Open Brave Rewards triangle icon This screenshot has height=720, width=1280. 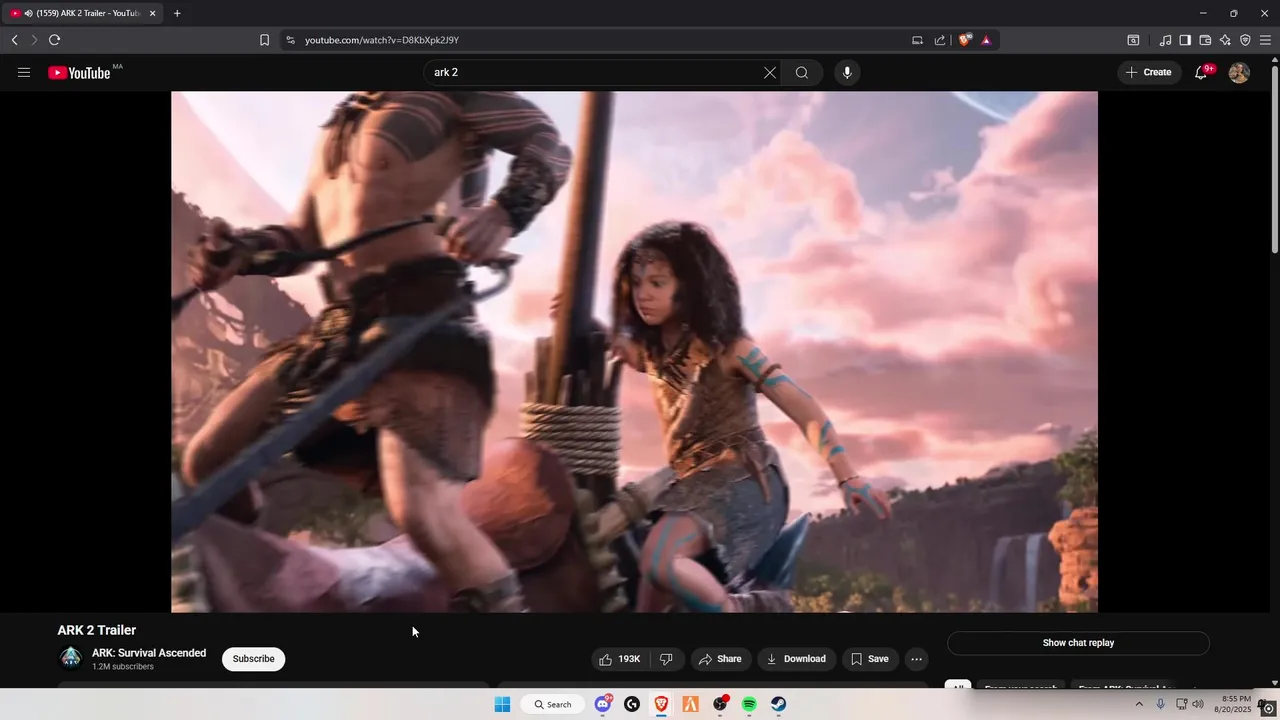point(986,40)
